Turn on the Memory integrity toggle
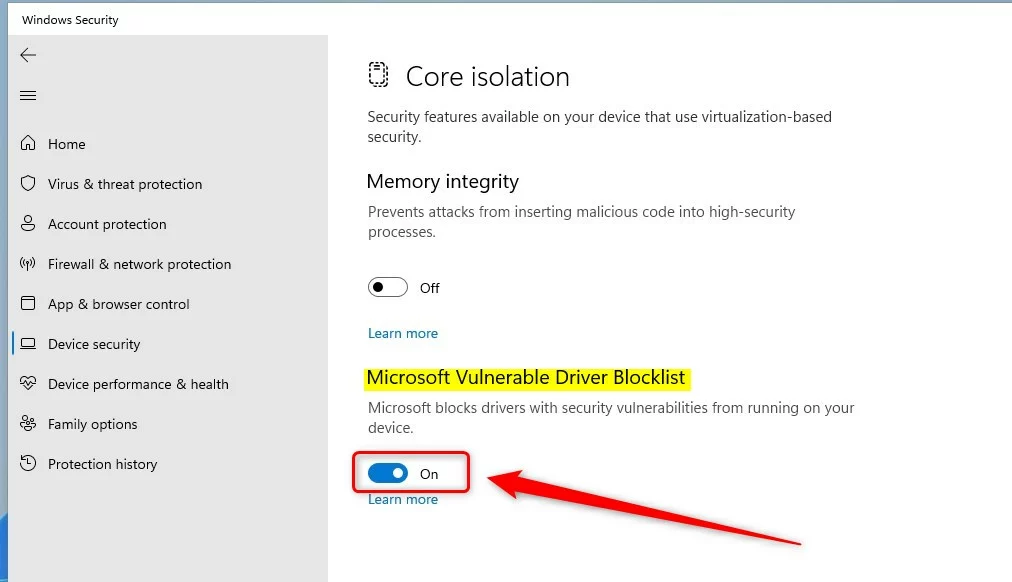The height and width of the screenshot is (582, 1012). pos(388,287)
